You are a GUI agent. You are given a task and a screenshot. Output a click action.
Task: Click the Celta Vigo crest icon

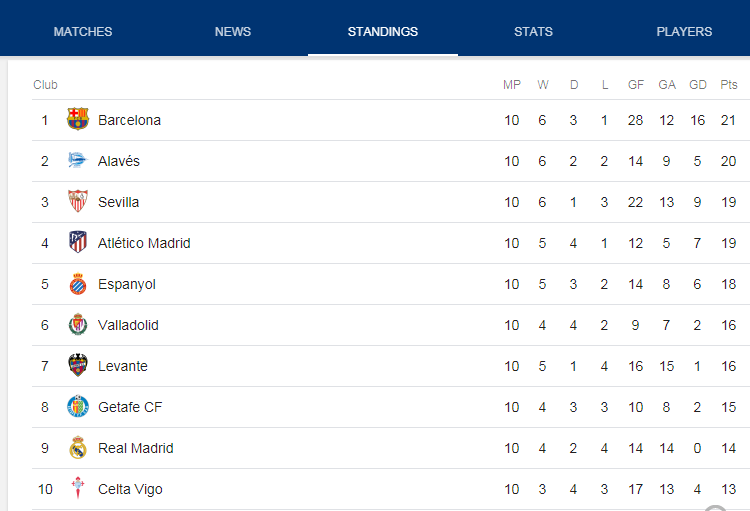78,489
